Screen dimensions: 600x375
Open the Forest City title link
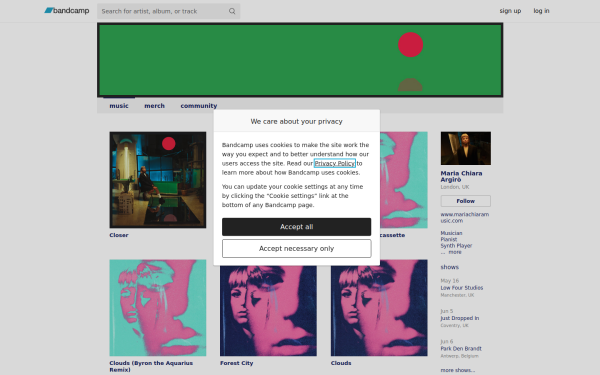point(236,363)
